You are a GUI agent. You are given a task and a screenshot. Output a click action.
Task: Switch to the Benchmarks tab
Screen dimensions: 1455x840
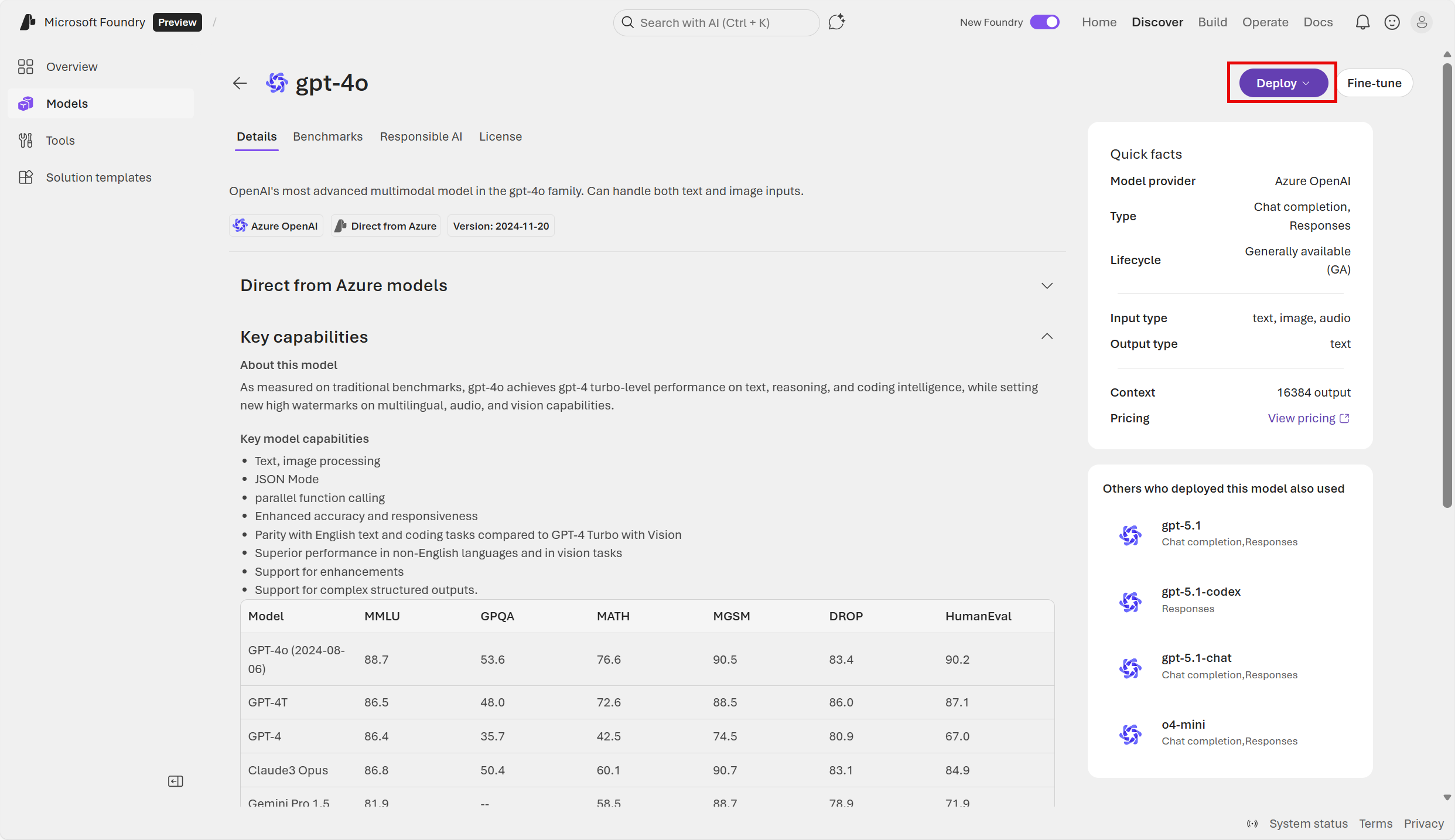coord(328,136)
